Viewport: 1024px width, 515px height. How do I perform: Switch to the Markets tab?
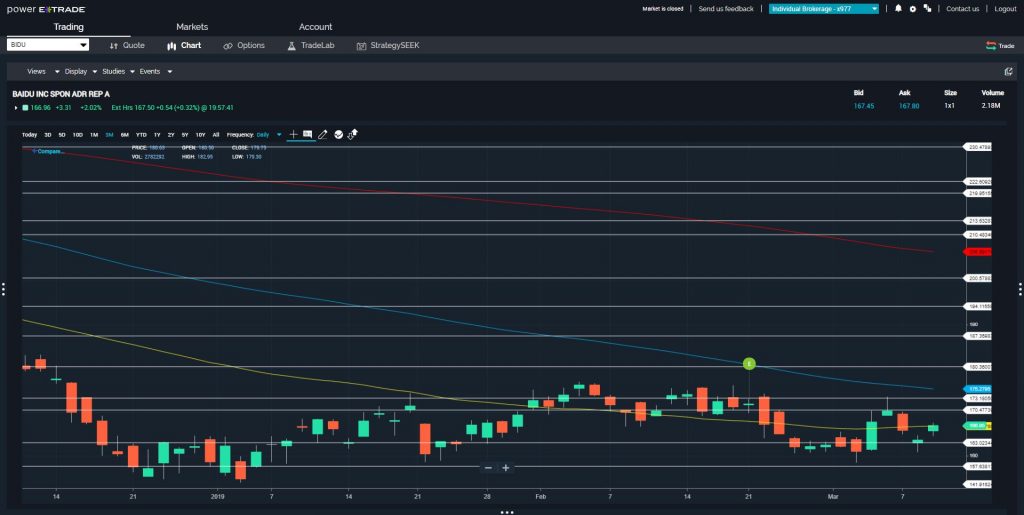click(x=192, y=27)
